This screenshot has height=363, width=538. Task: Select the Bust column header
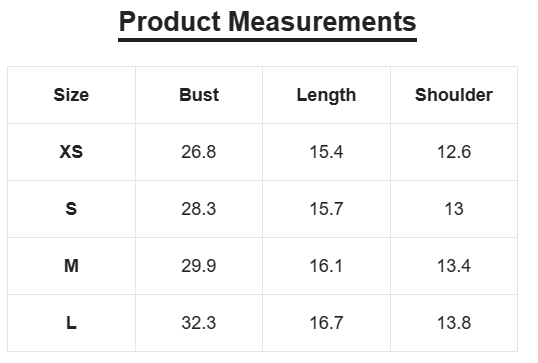pyautogui.click(x=199, y=95)
